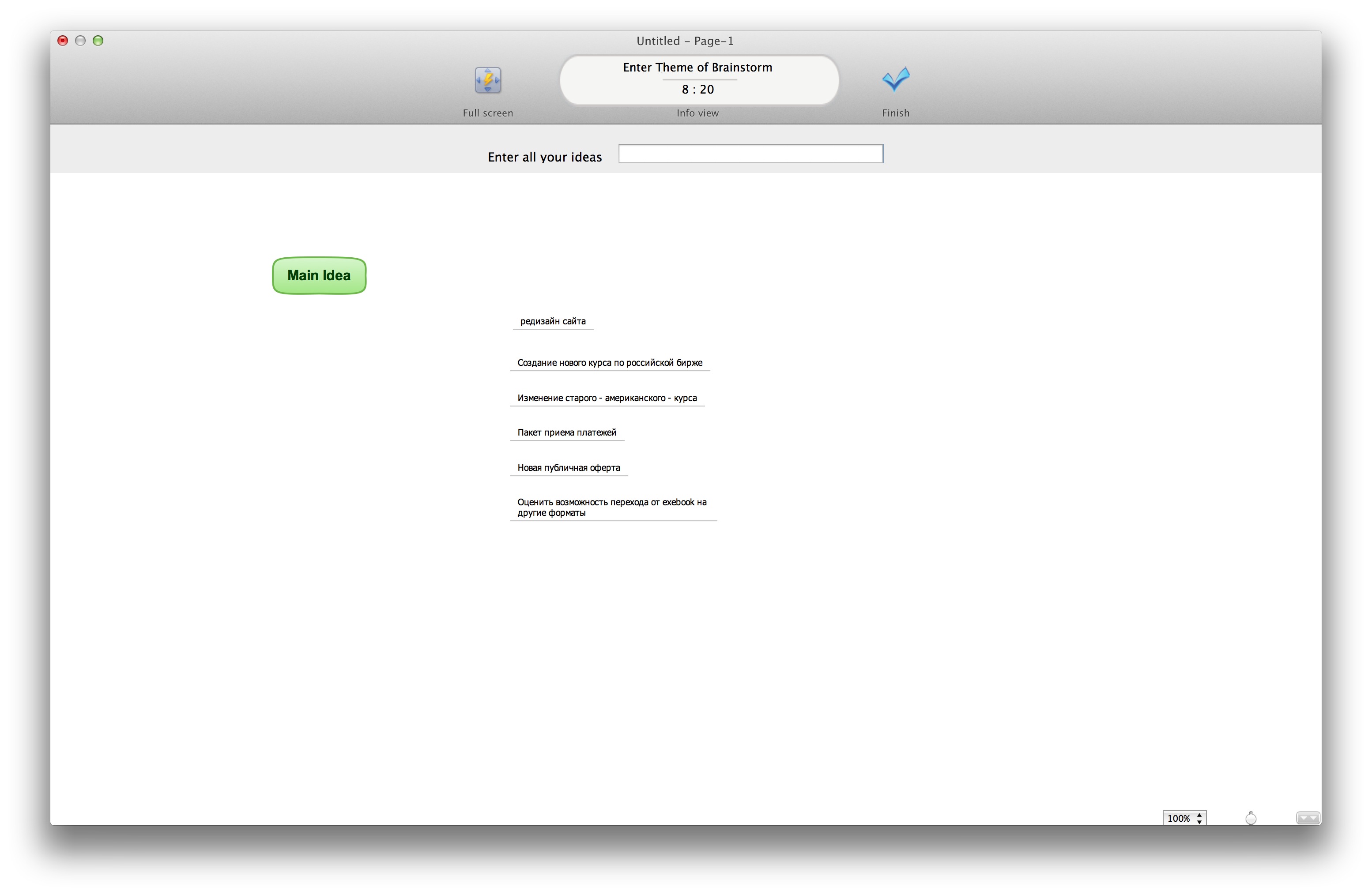The height and width of the screenshot is (895, 1372).
Task: Click the 8 : 20 brainstorm timer
Action: [x=697, y=89]
